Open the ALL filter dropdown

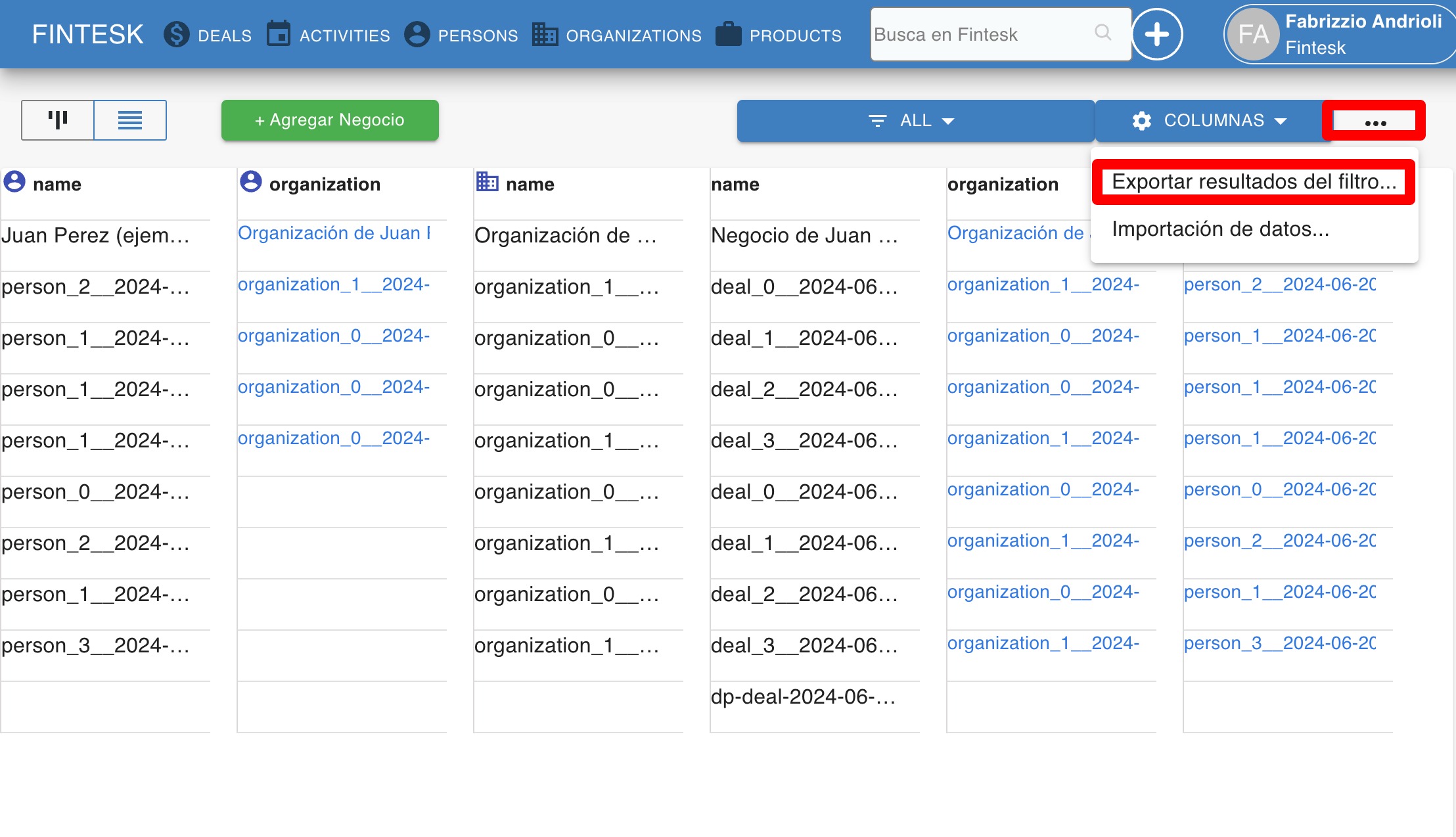pos(915,121)
